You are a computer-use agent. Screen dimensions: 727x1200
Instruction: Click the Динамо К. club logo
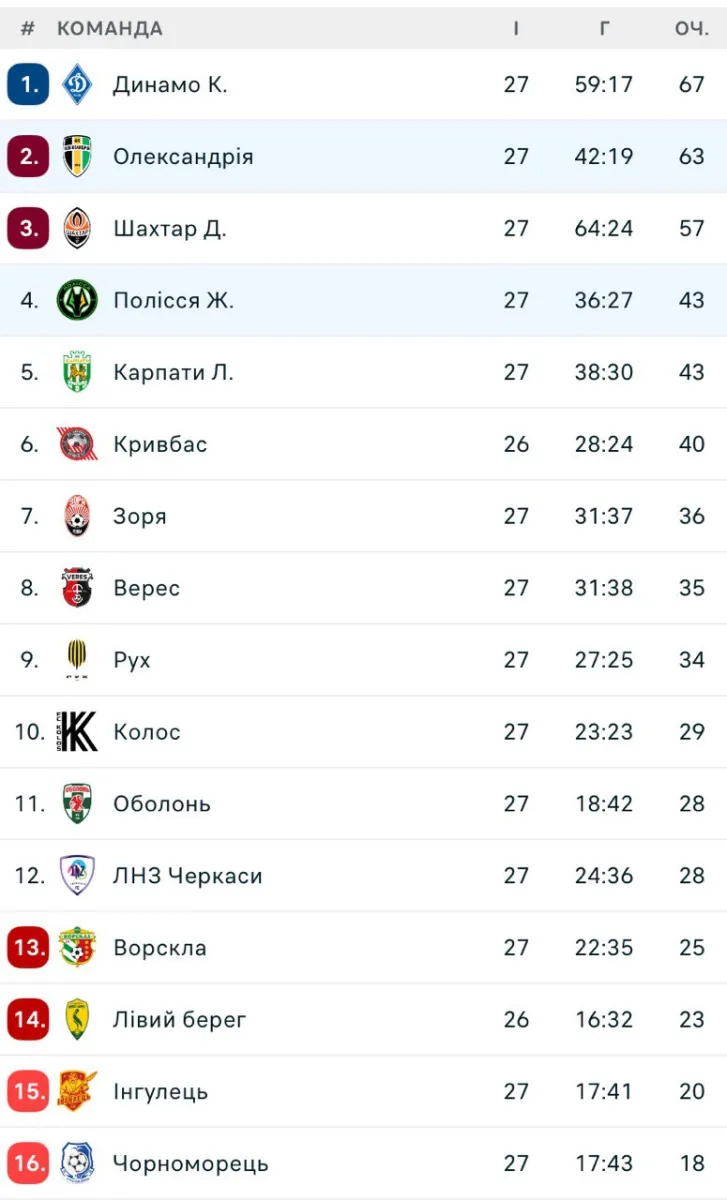[77, 84]
